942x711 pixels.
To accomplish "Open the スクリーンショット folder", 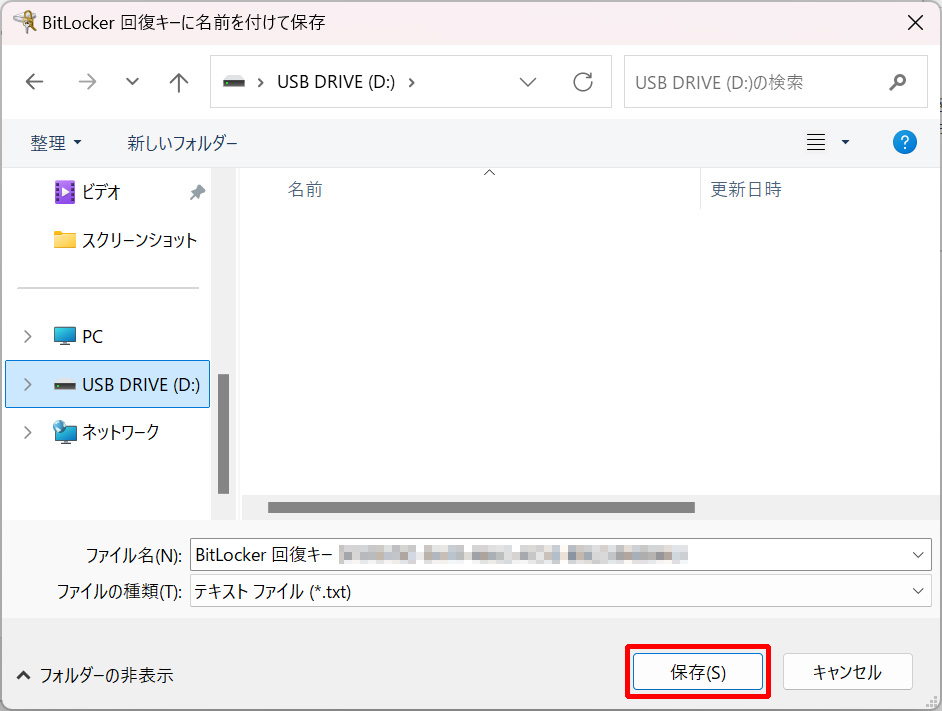I will (125, 240).
